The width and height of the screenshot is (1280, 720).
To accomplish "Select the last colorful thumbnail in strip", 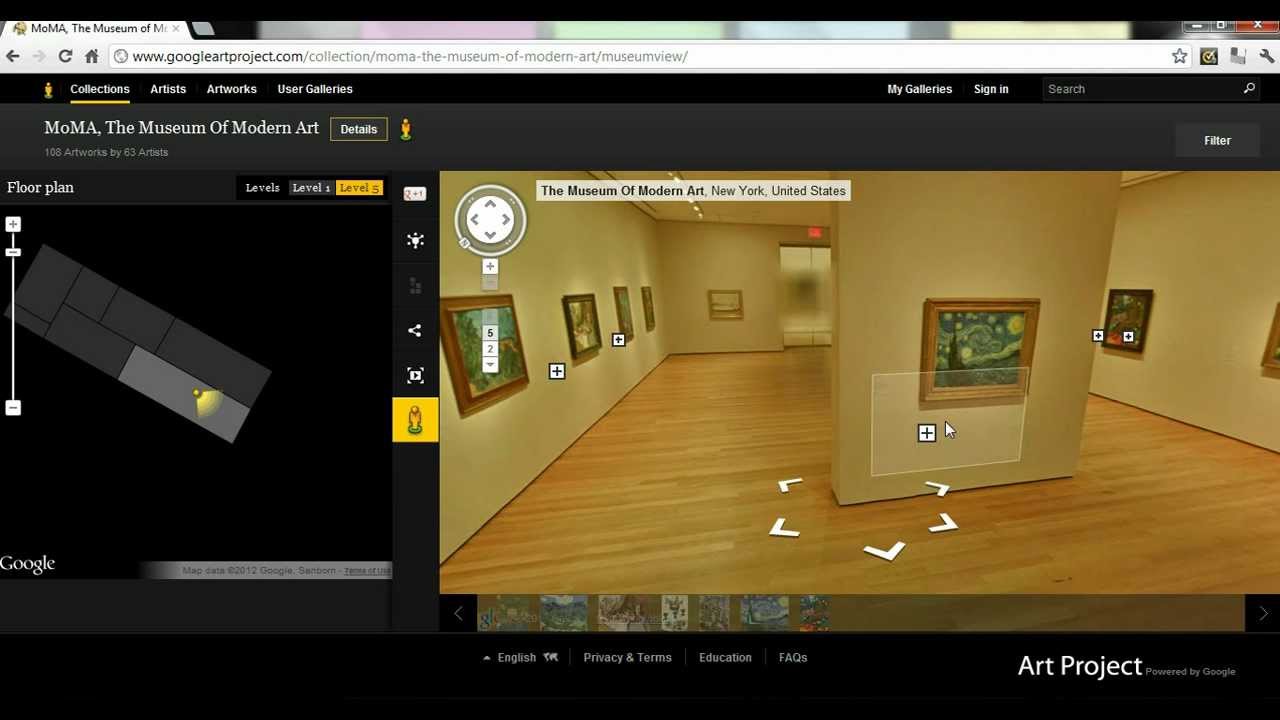I will 813,613.
